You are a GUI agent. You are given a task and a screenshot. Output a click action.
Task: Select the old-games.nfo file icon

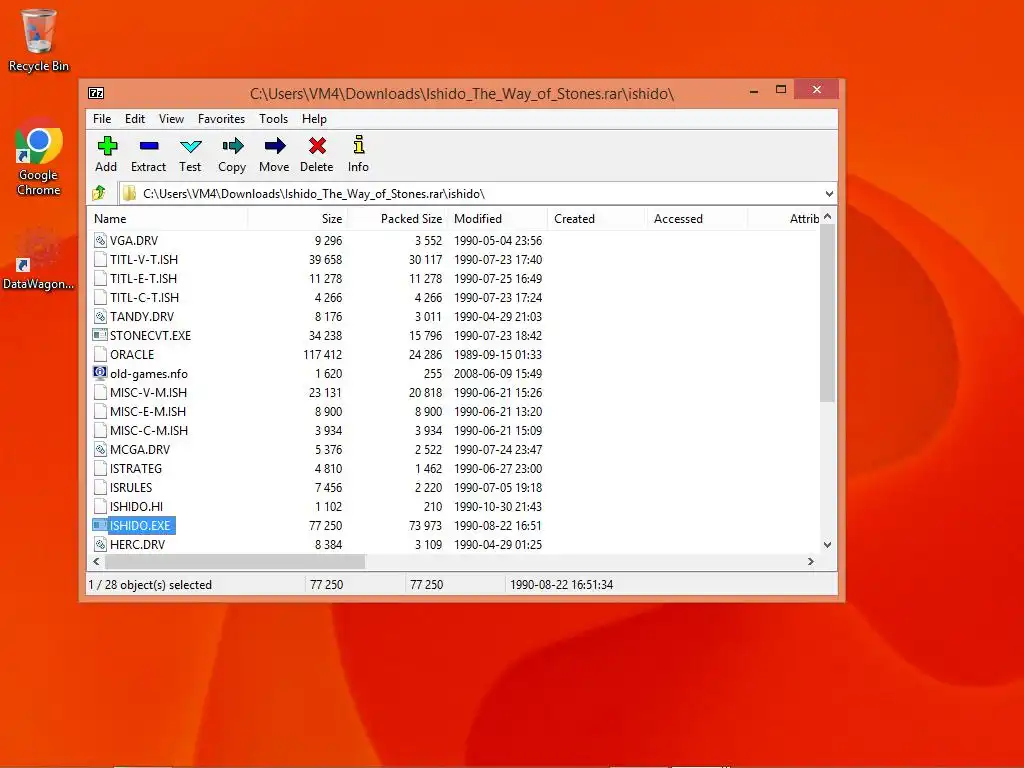pyautogui.click(x=100, y=373)
